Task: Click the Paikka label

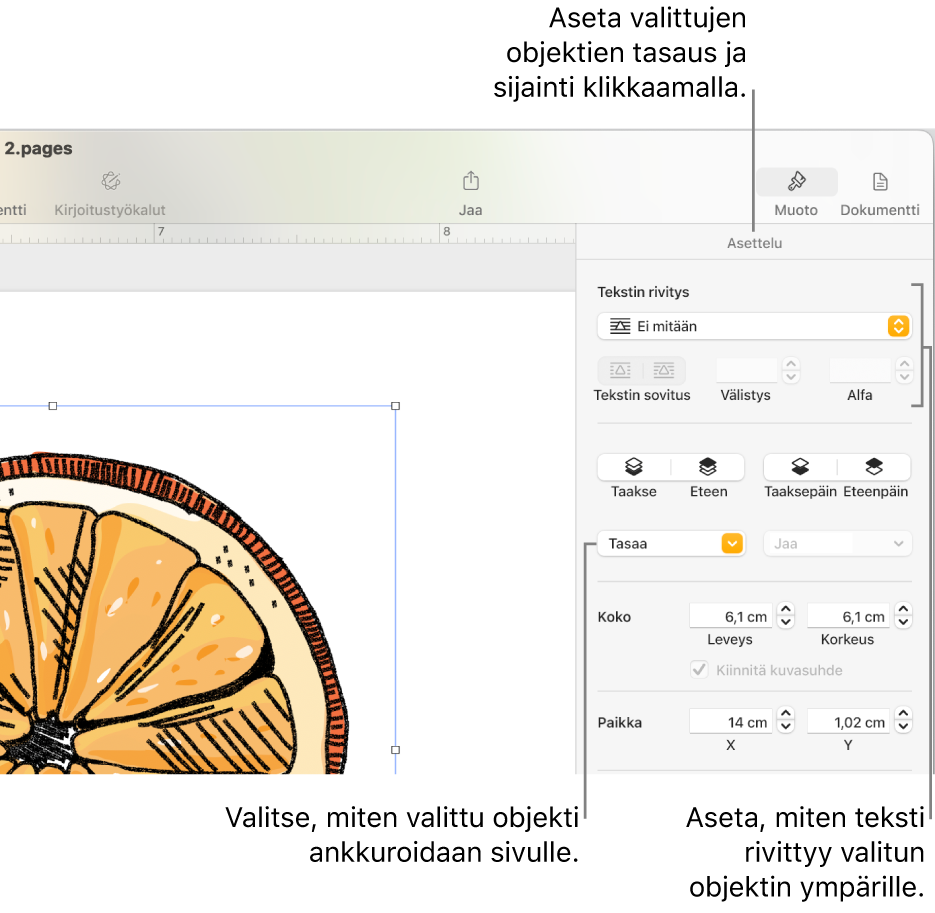Action: [620, 722]
